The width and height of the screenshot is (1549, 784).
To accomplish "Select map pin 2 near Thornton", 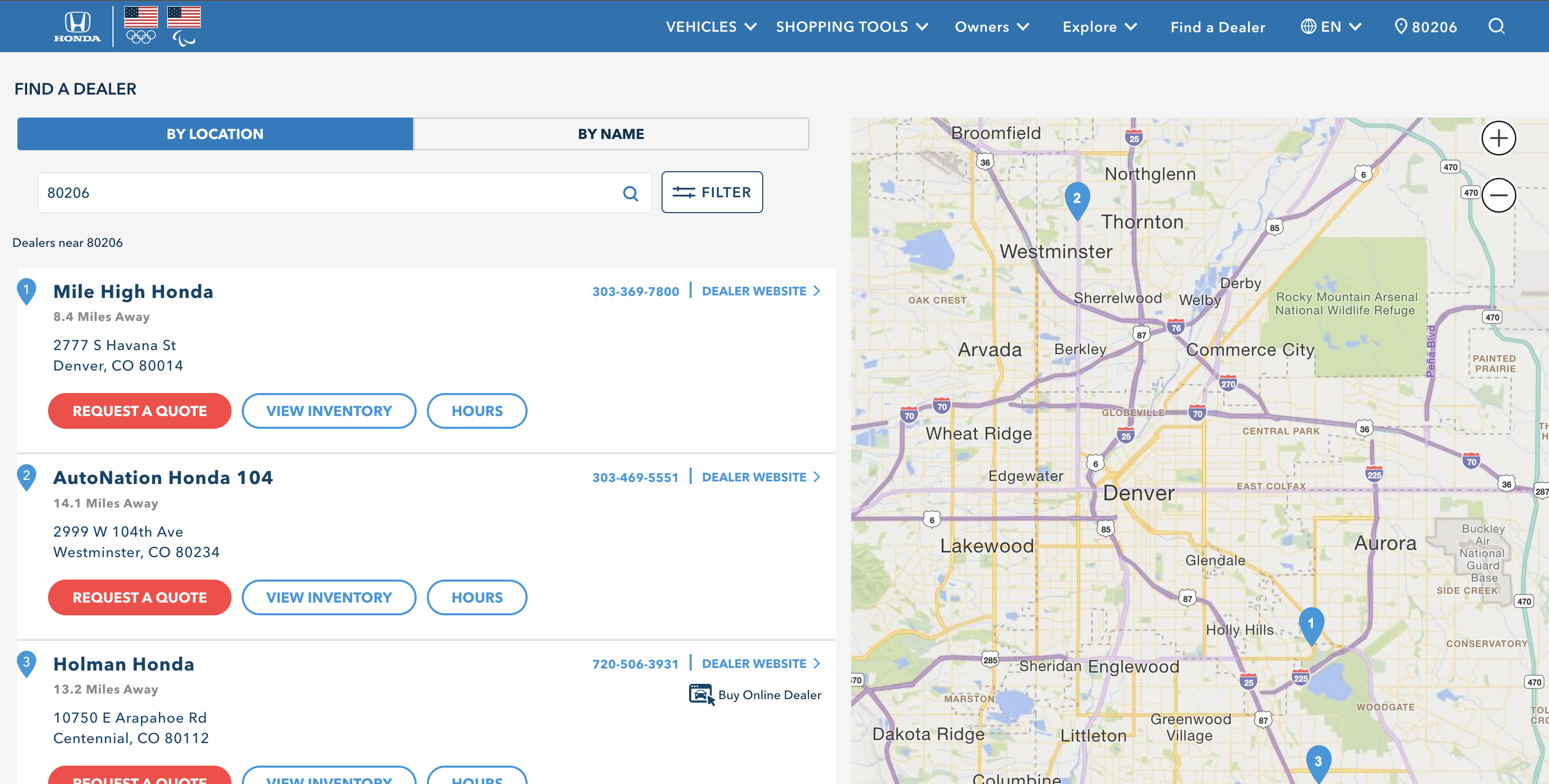I will tap(1077, 200).
